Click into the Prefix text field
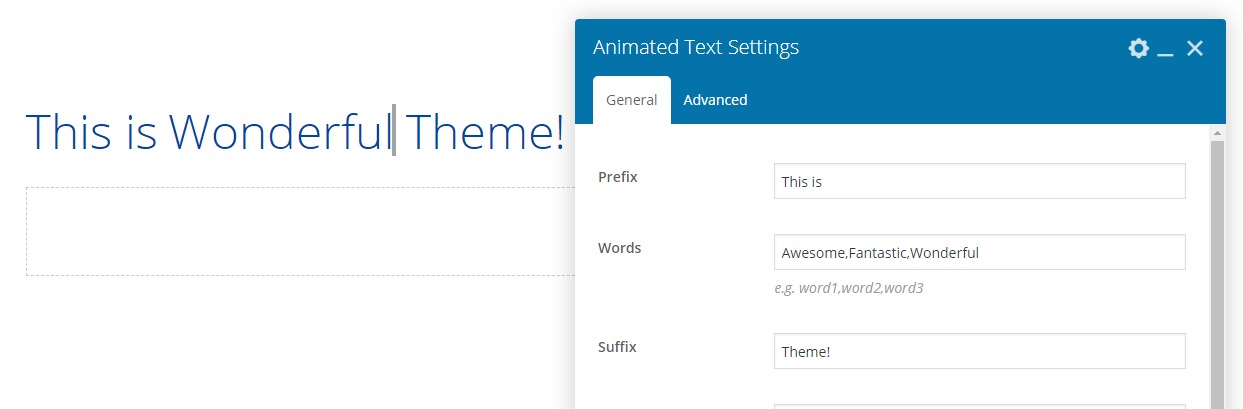The image size is (1243, 409). pos(979,182)
